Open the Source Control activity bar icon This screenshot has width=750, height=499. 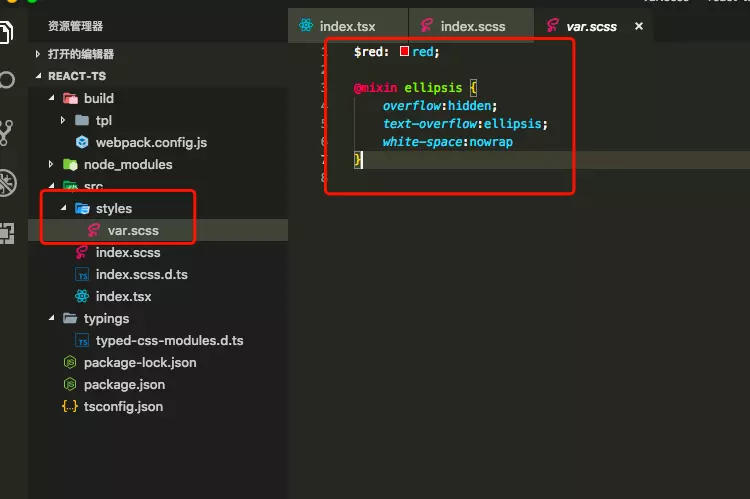click(x=6, y=133)
